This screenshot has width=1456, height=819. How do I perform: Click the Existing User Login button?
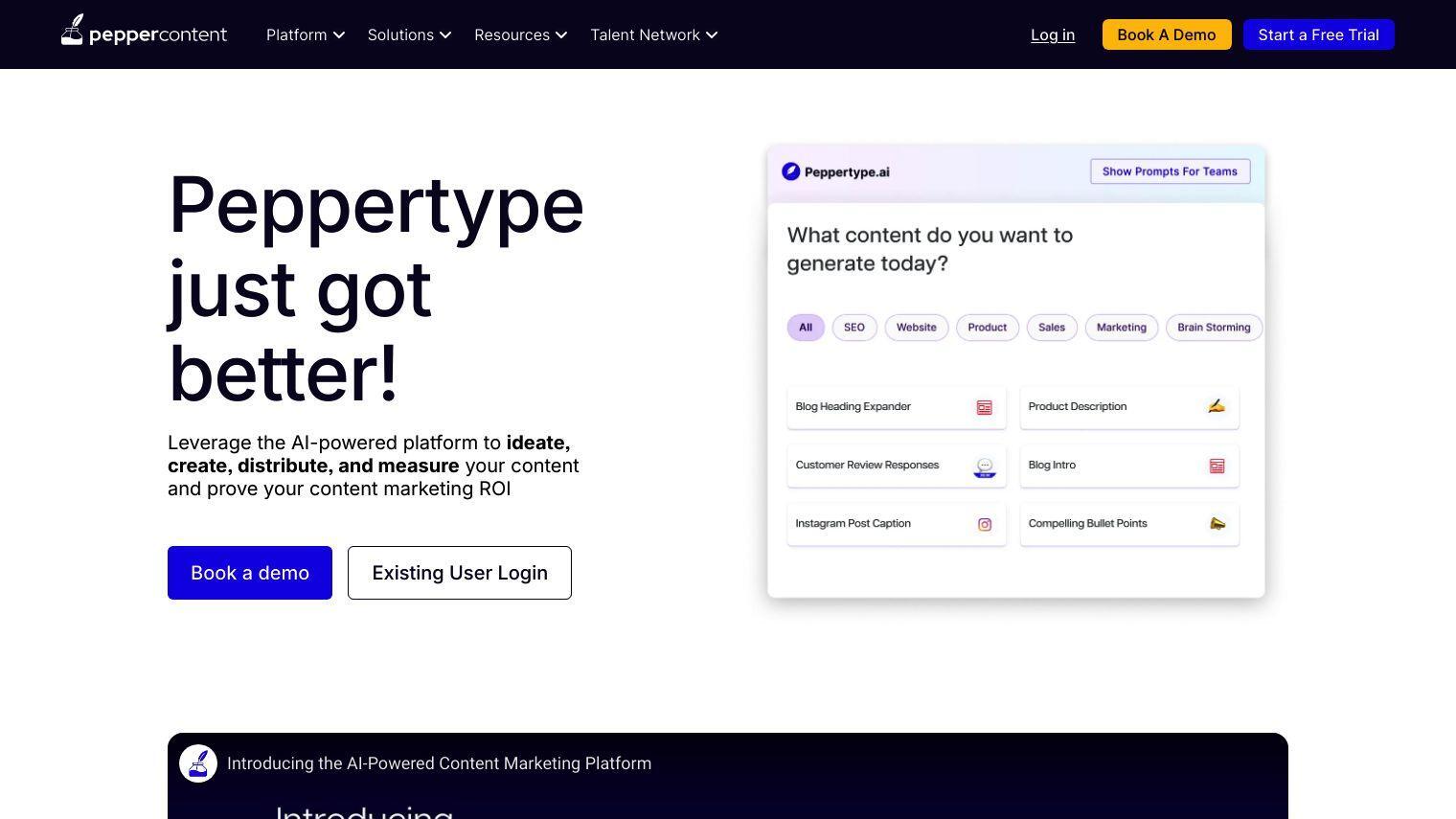(460, 573)
